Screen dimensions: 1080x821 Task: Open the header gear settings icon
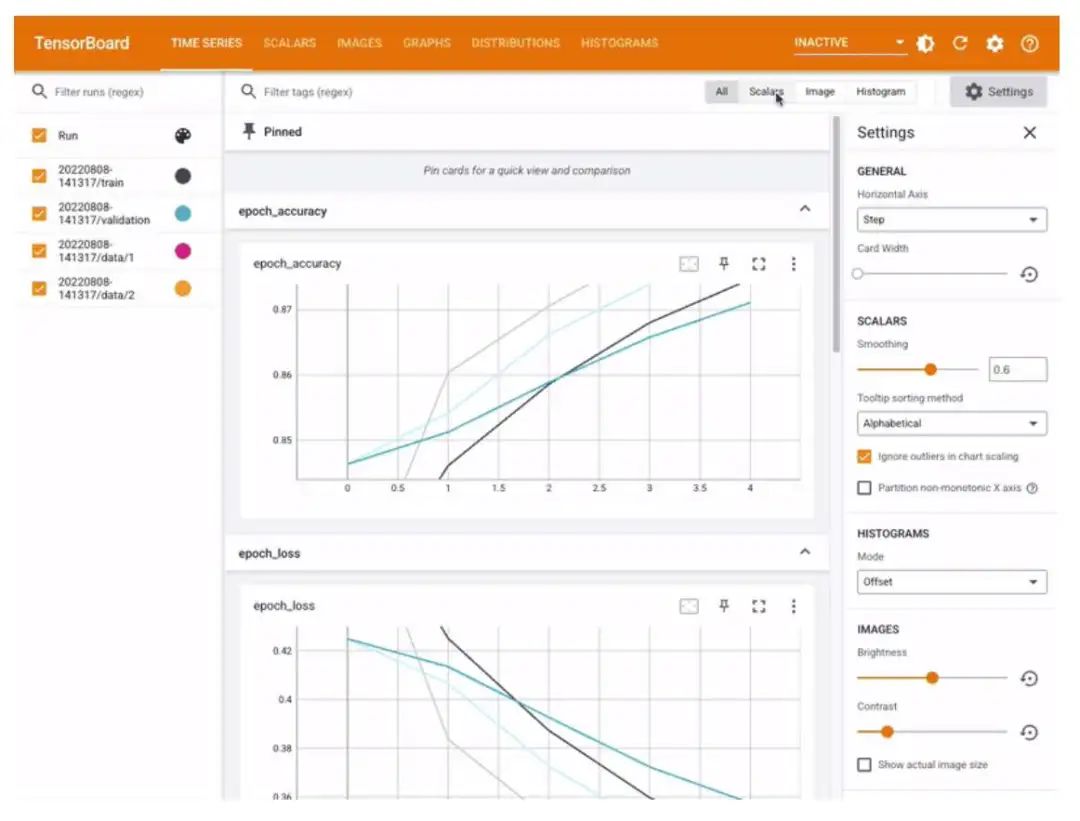click(x=994, y=44)
